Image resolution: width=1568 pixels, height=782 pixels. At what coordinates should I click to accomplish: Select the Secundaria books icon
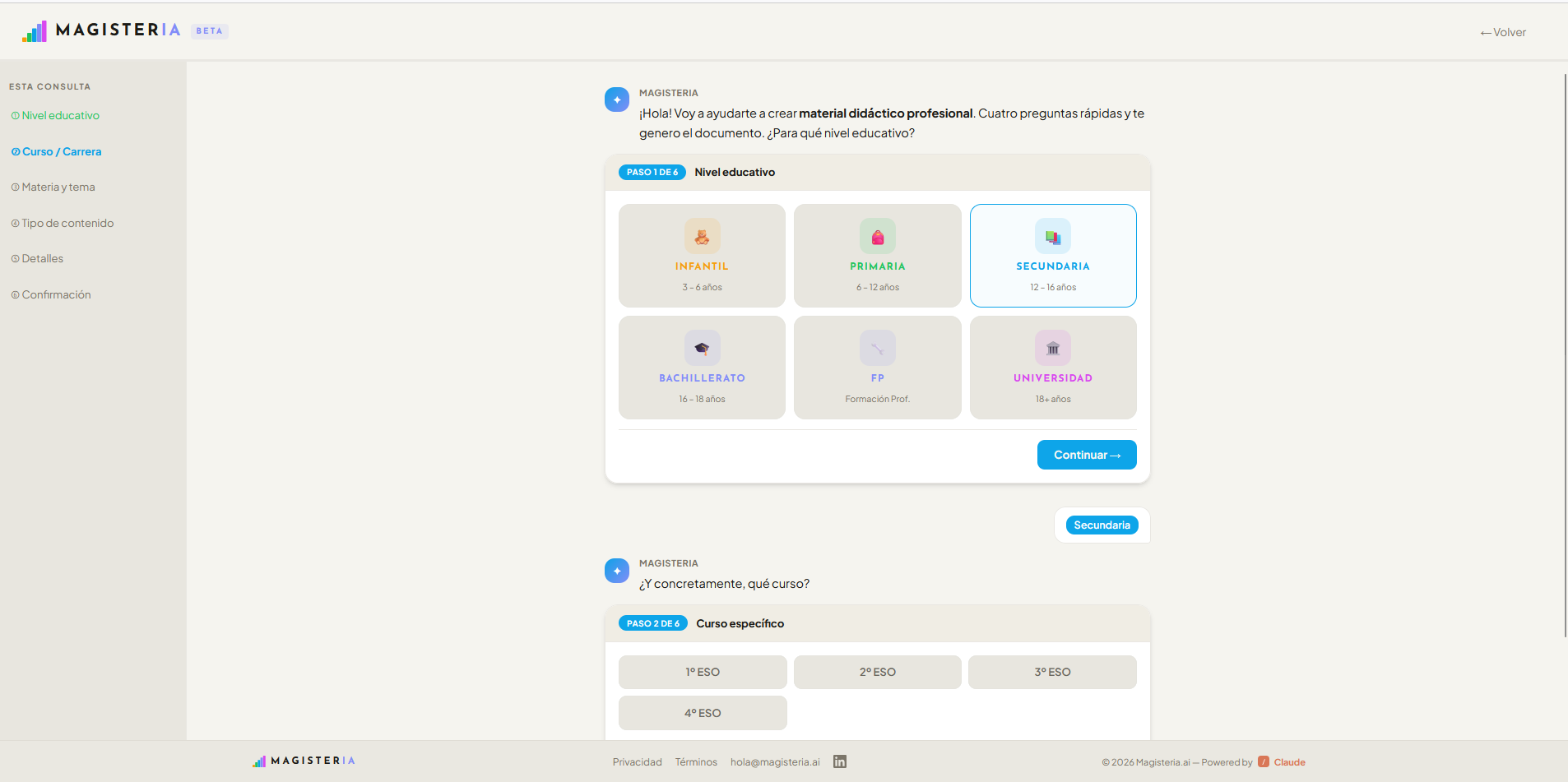pos(1053,236)
